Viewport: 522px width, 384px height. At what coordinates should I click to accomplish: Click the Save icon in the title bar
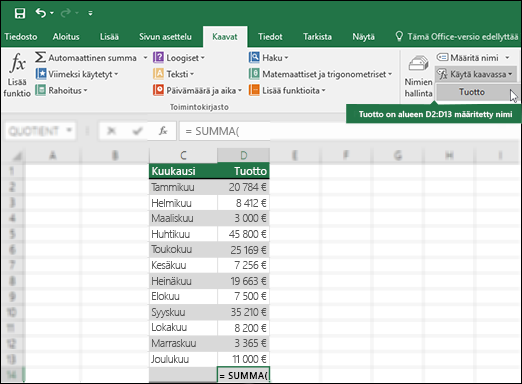point(20,13)
